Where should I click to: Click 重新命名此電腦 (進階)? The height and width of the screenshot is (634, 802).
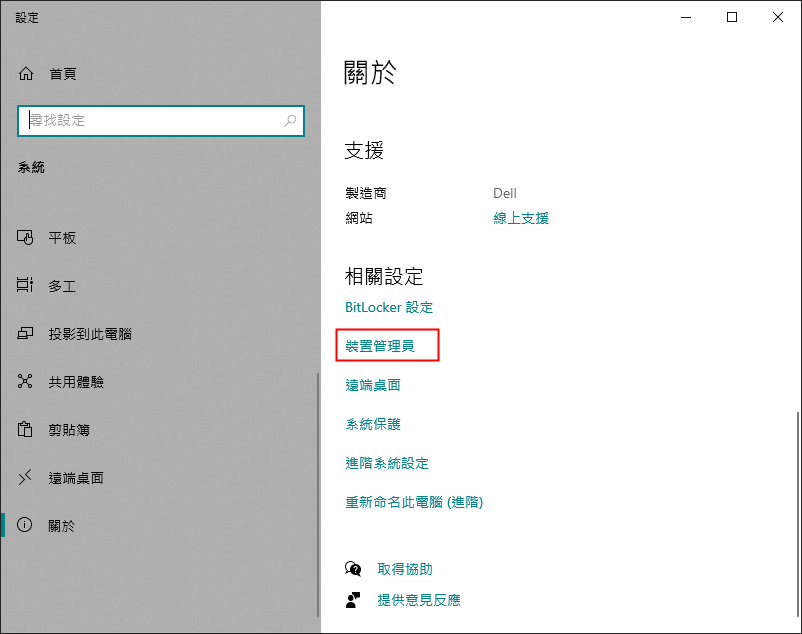(413, 501)
